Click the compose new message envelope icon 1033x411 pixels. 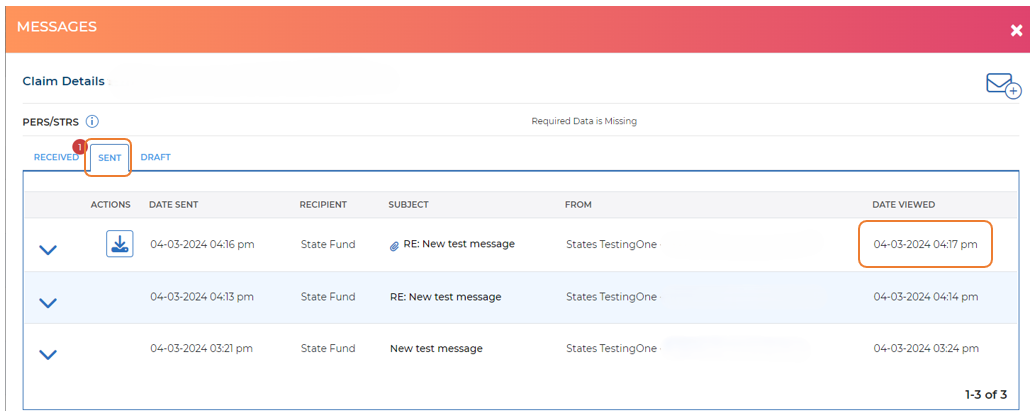point(1002,86)
